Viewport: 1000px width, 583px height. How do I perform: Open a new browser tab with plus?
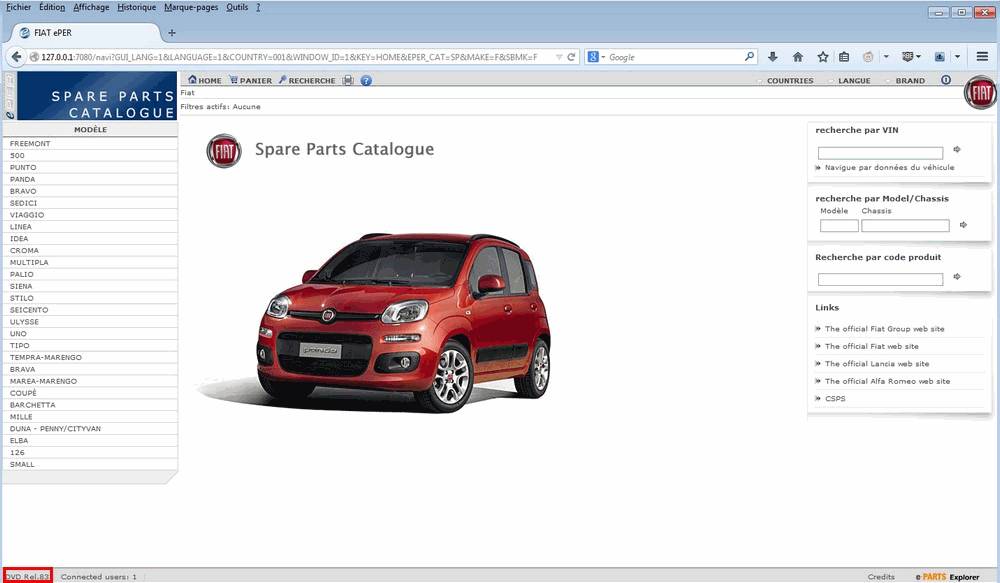172,33
